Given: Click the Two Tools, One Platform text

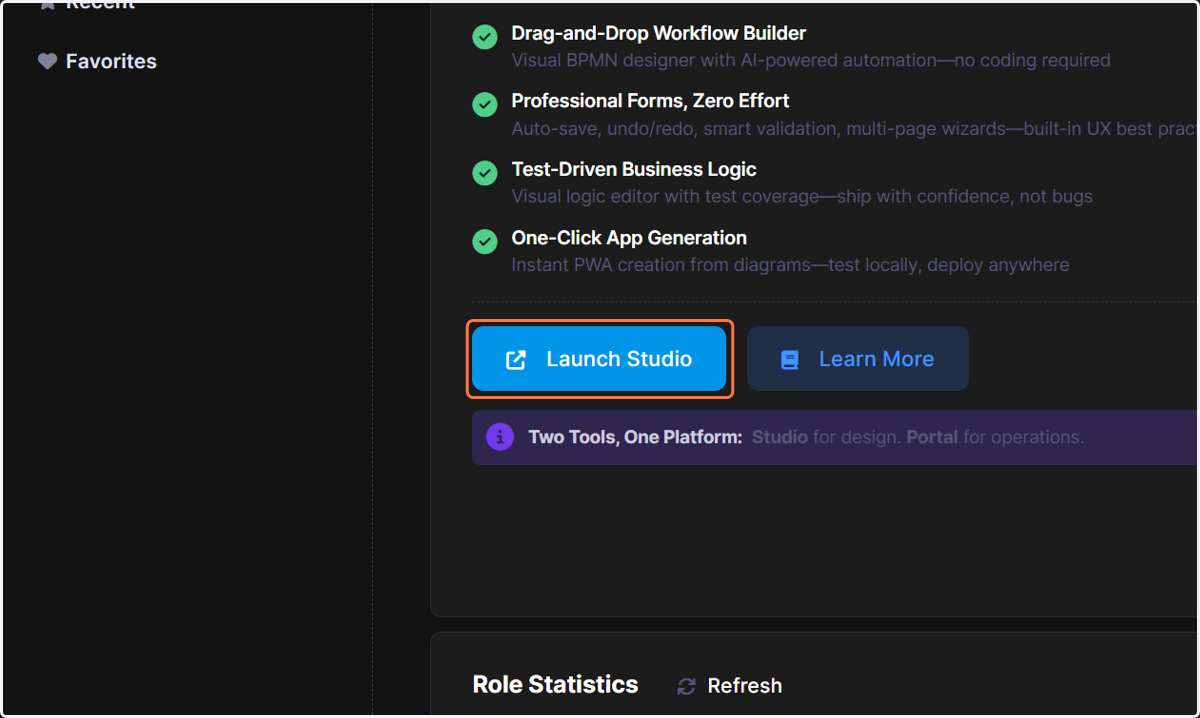Looking at the screenshot, I should coord(635,437).
